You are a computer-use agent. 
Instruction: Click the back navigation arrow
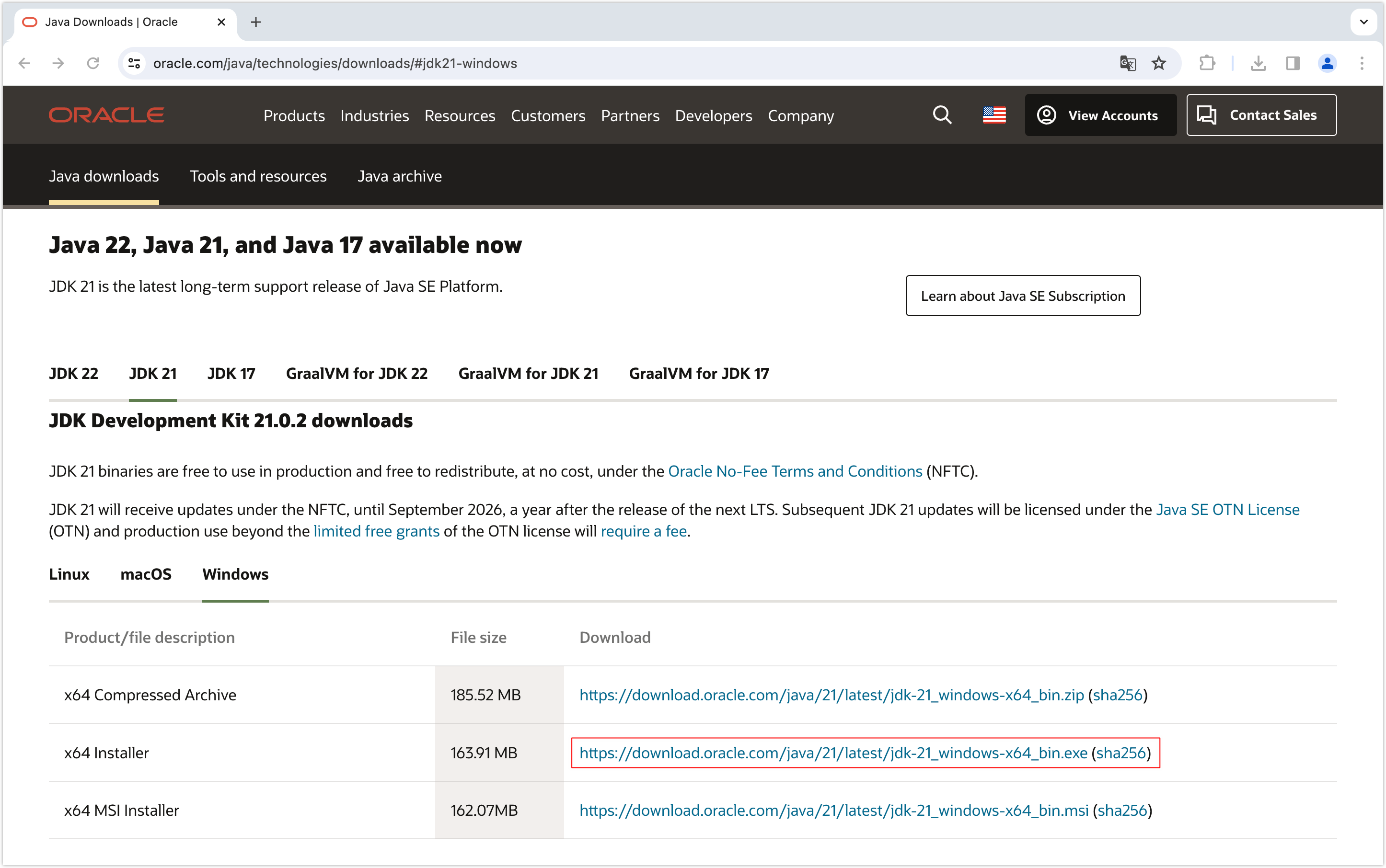point(24,63)
